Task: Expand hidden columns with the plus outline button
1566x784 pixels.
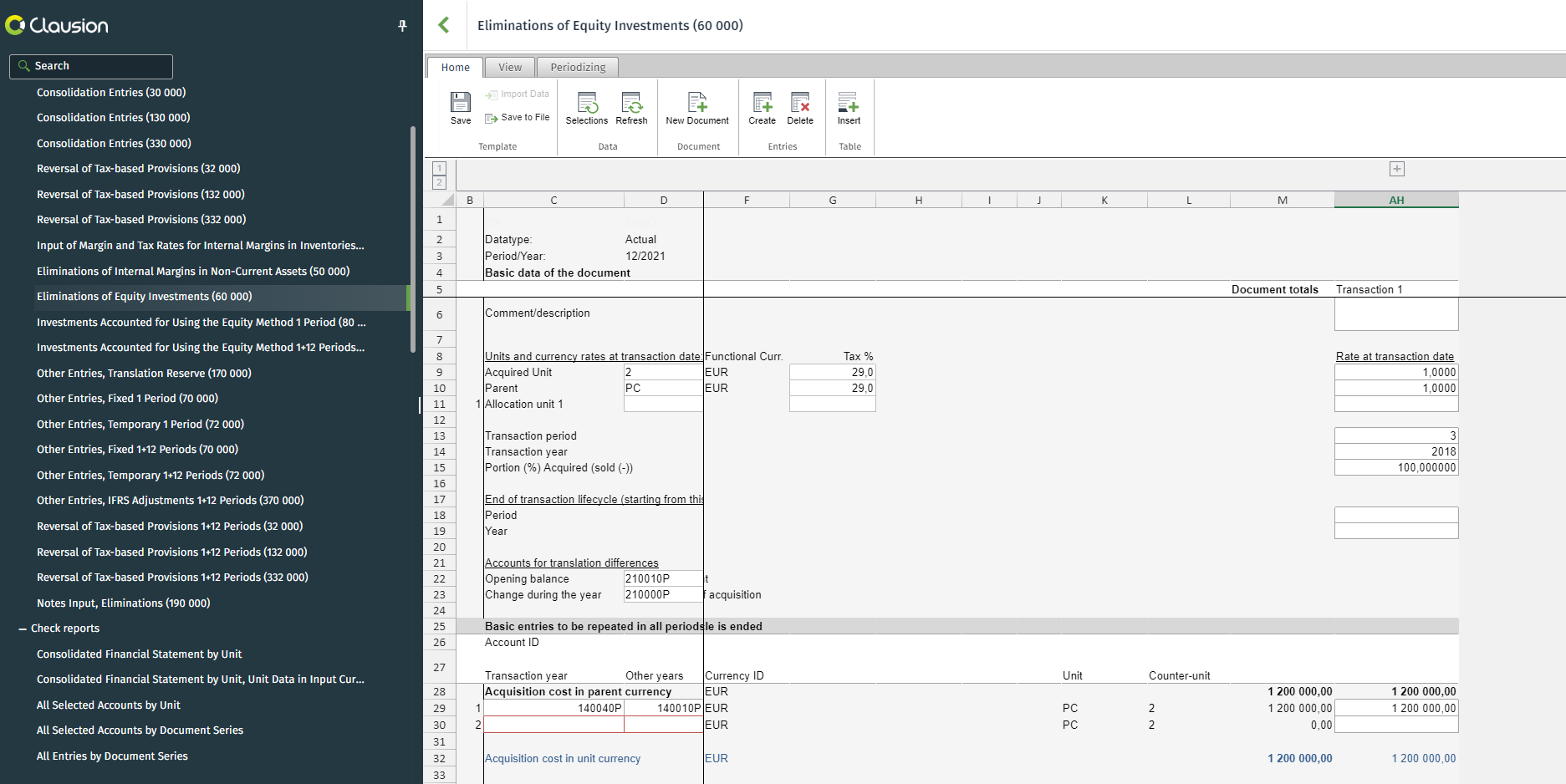Action: pos(1396,168)
